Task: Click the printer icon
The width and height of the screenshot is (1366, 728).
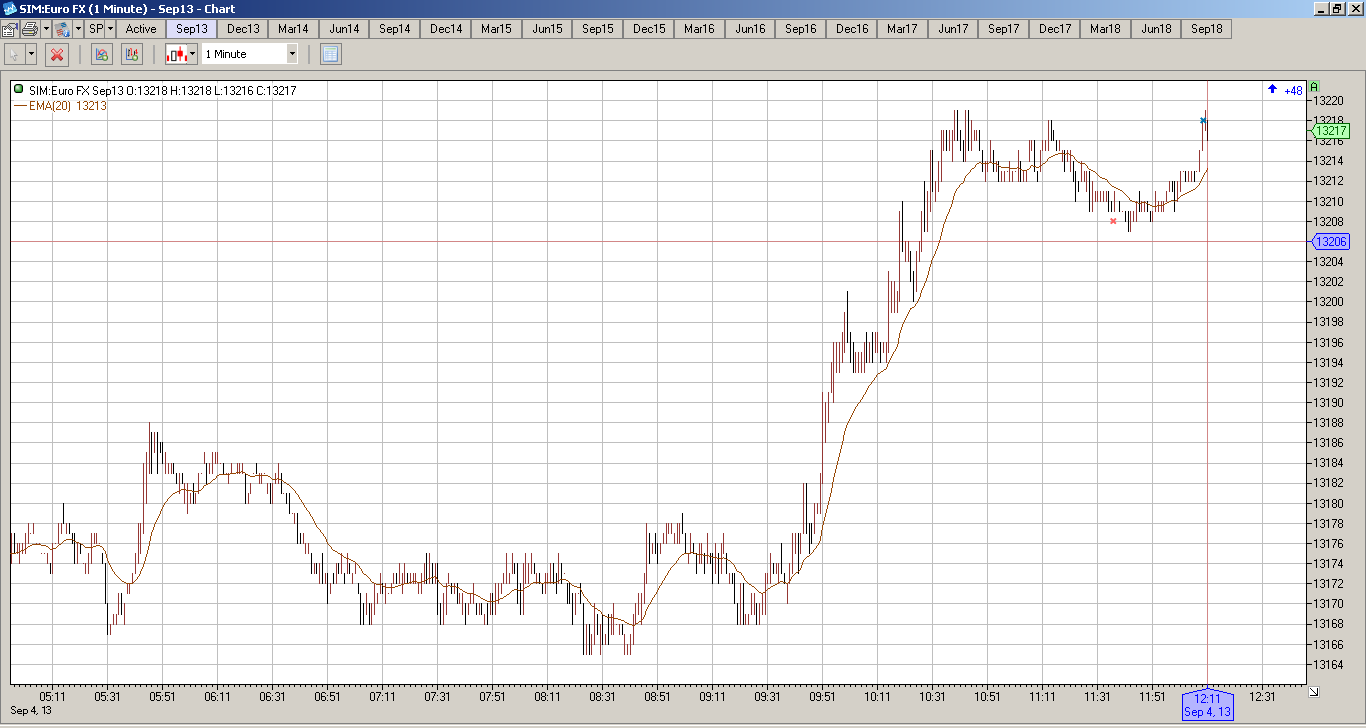Action: pos(30,29)
